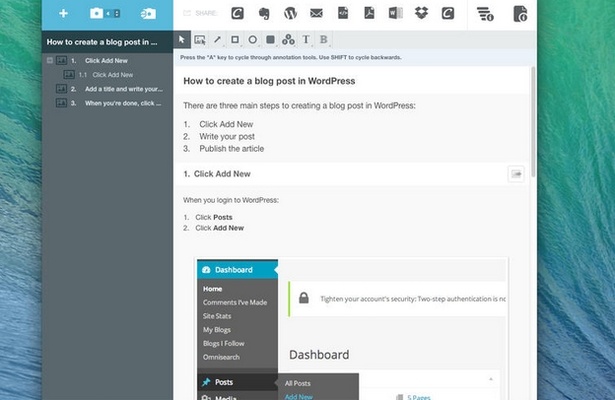
Task: Select the arrow line annotation tool
Action: (217, 40)
